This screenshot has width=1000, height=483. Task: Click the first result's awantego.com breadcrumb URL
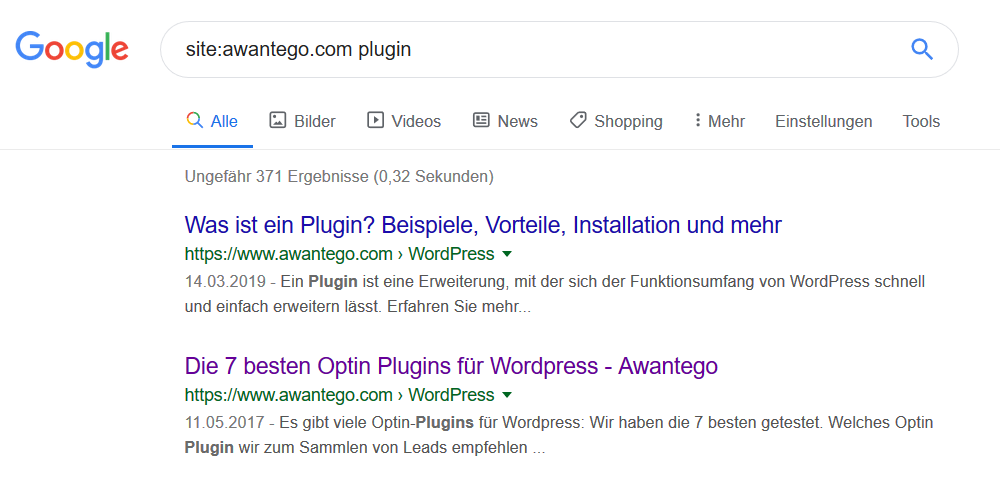point(339,254)
